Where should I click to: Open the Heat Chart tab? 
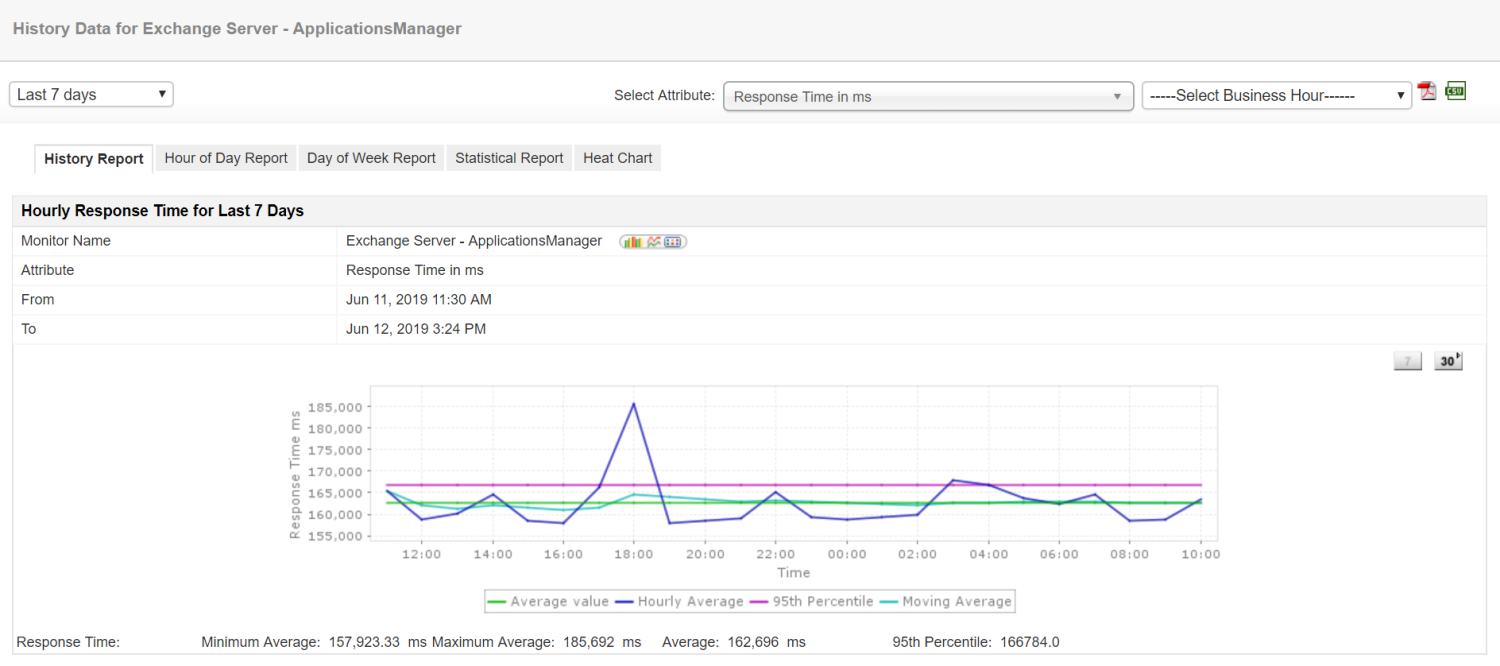(617, 157)
